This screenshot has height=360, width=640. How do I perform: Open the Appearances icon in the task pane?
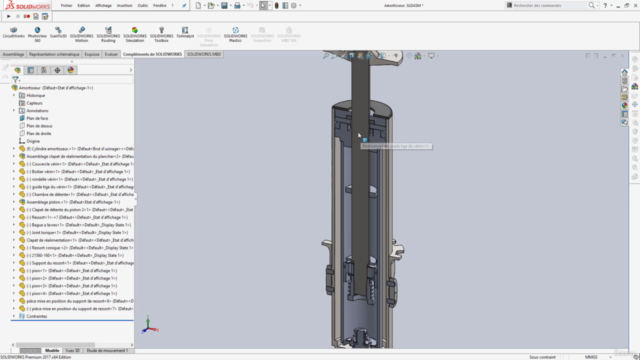click(624, 105)
